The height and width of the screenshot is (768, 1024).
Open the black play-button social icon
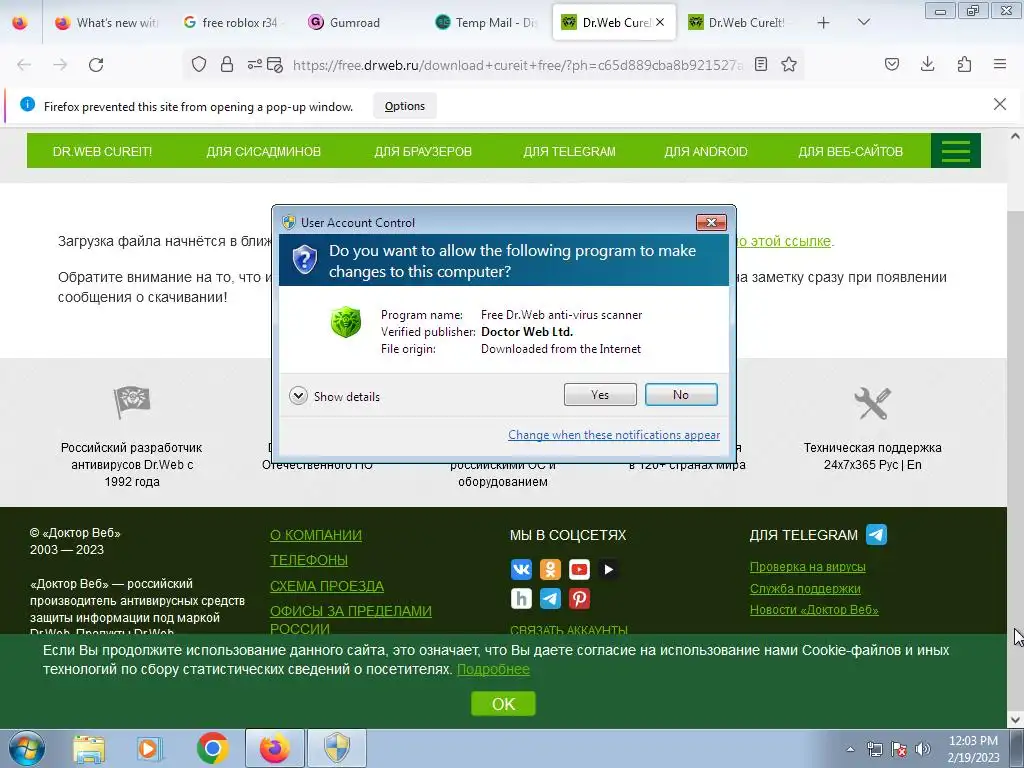608,569
